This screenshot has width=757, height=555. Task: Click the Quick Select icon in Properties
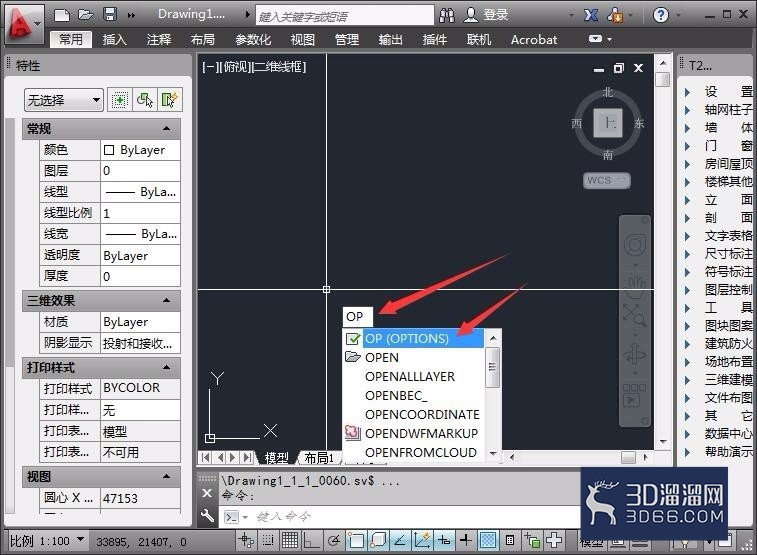(169, 100)
